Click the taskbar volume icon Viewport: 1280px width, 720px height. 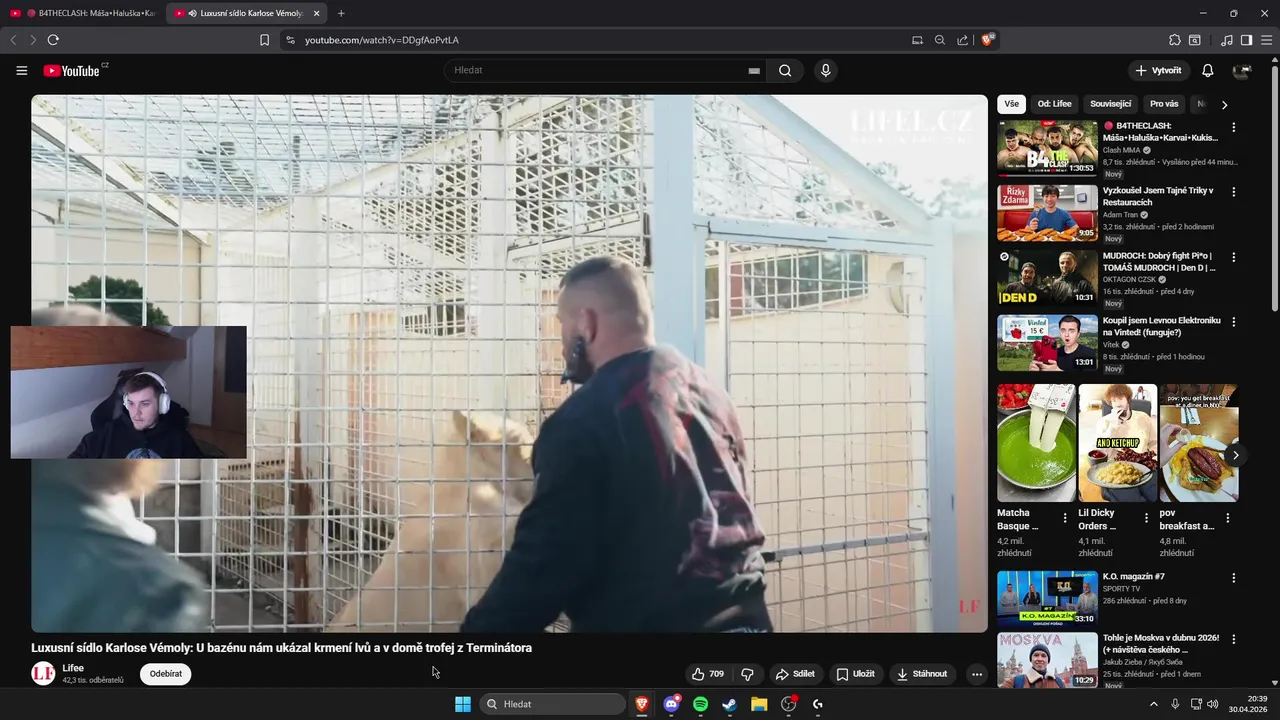1213,704
